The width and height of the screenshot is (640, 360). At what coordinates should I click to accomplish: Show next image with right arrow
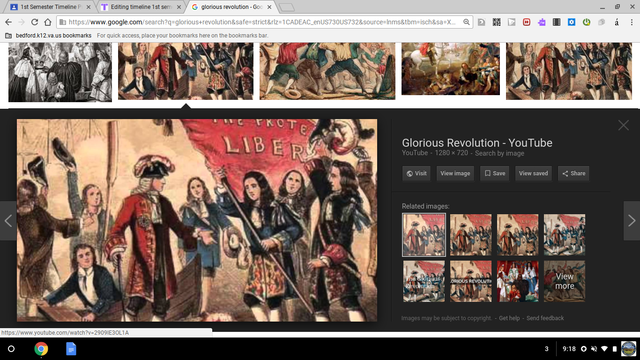click(x=631, y=221)
